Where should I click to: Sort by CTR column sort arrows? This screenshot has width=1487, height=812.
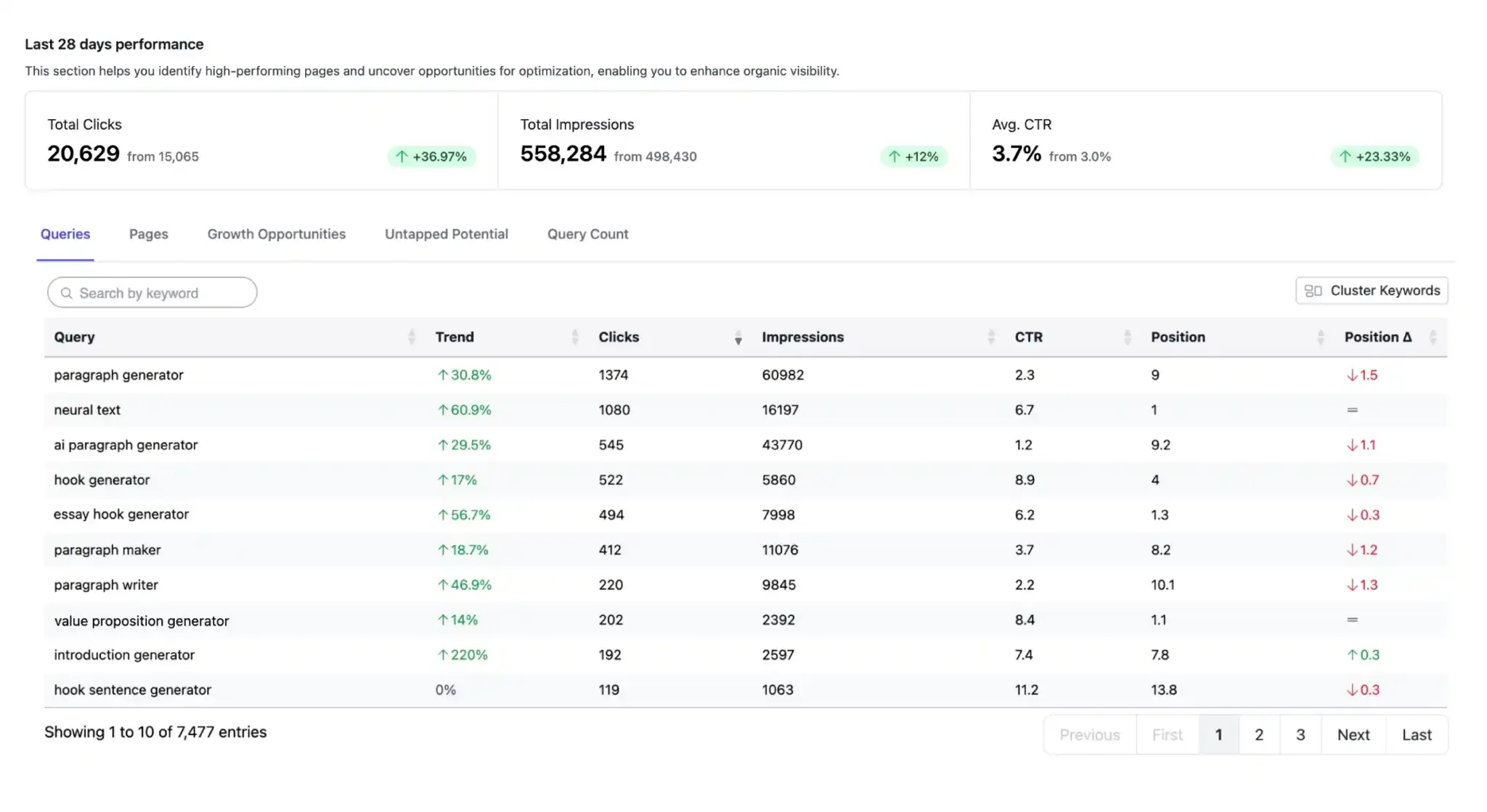pyautogui.click(x=1128, y=337)
